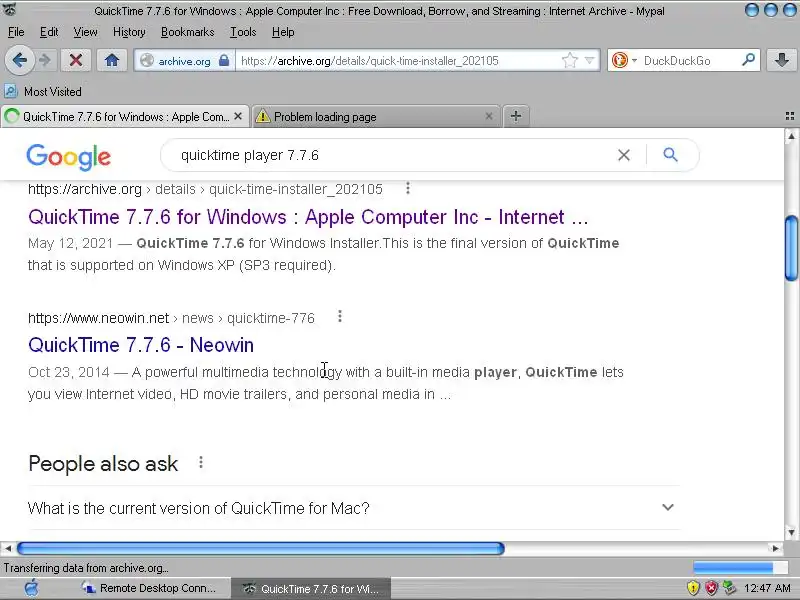Clear the Google search query with X

click(x=623, y=155)
